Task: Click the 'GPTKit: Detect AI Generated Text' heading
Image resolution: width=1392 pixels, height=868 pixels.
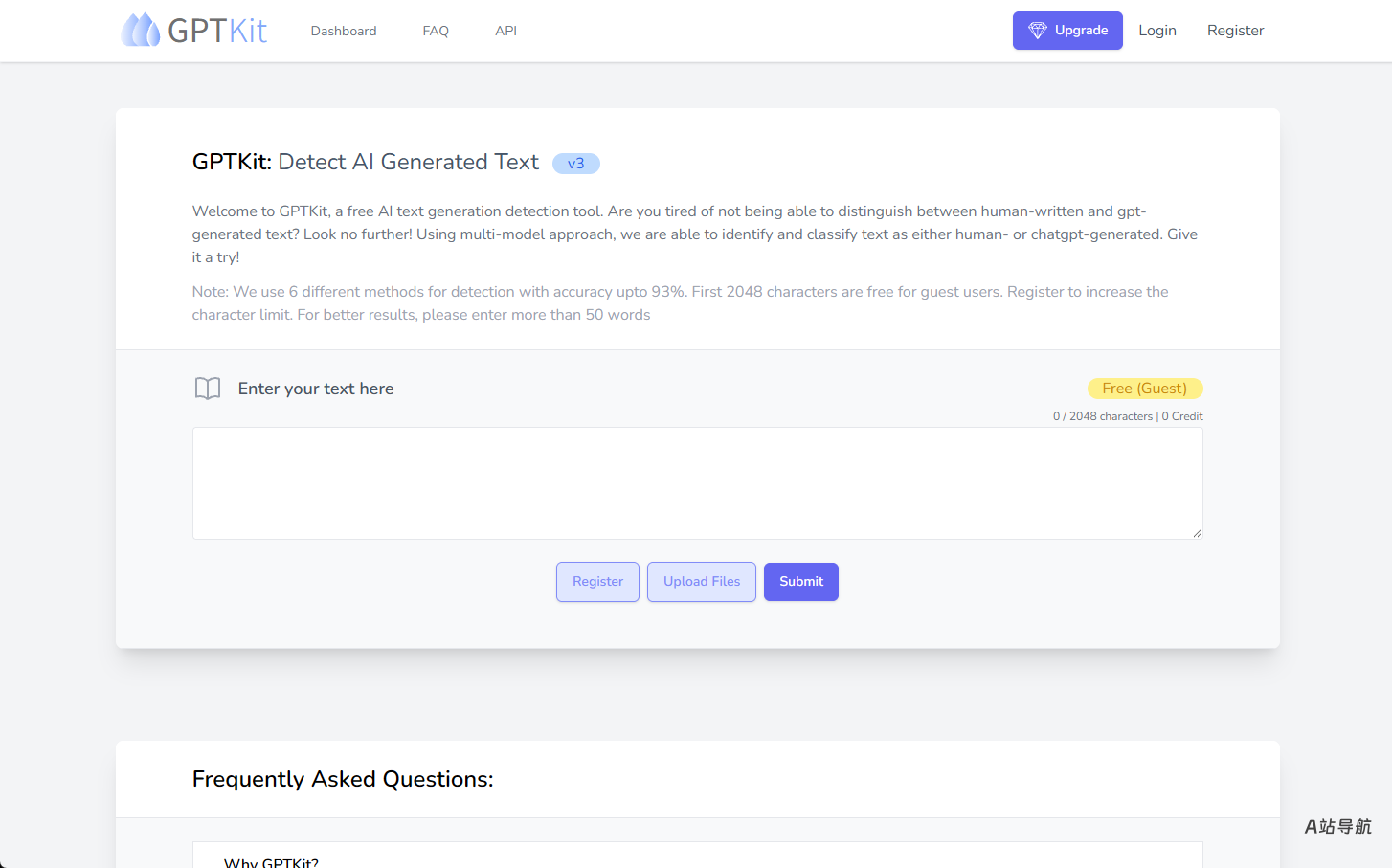Action: [x=366, y=162]
